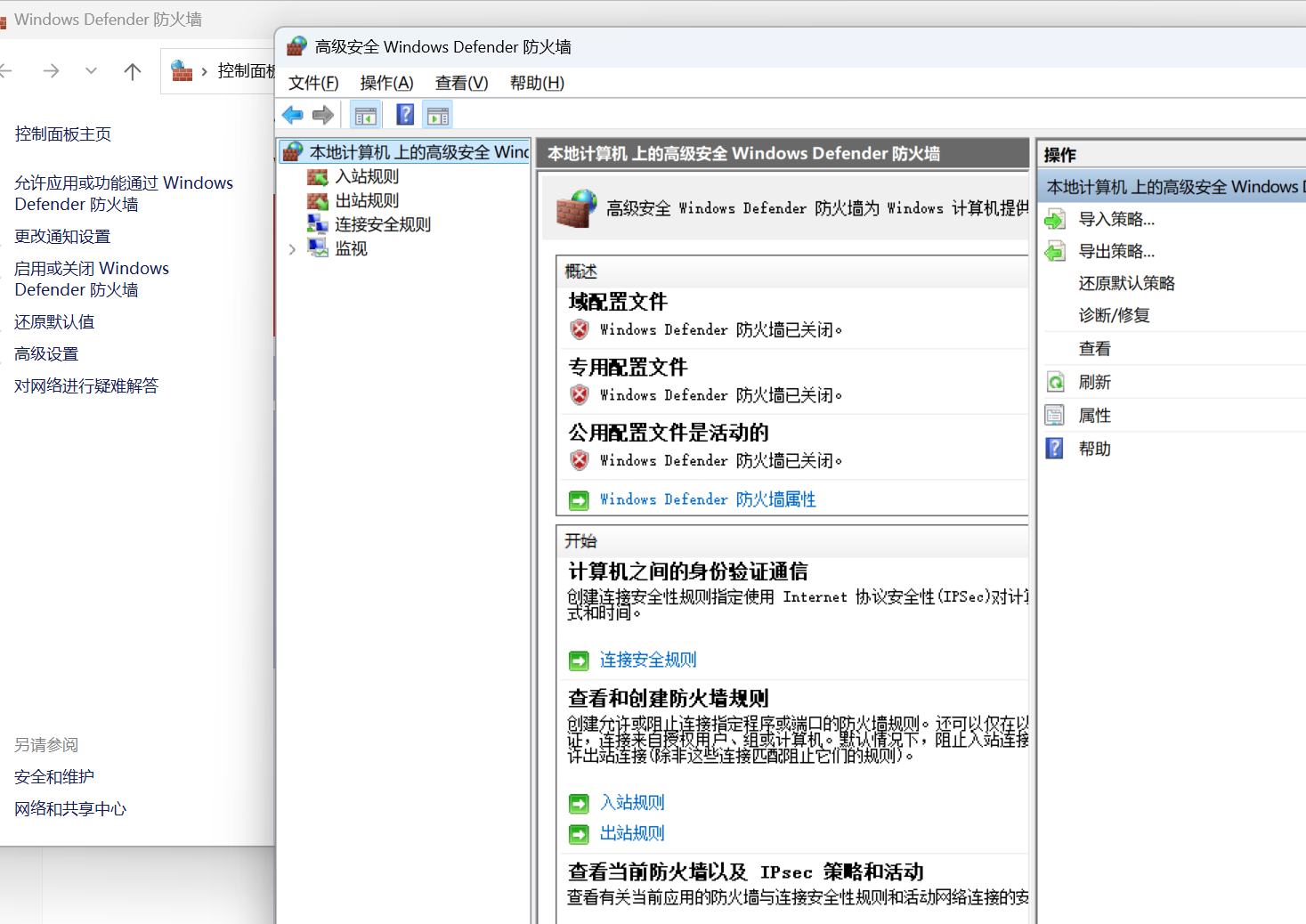点击操作窗格底部的"帮助"图标

tap(1055, 448)
